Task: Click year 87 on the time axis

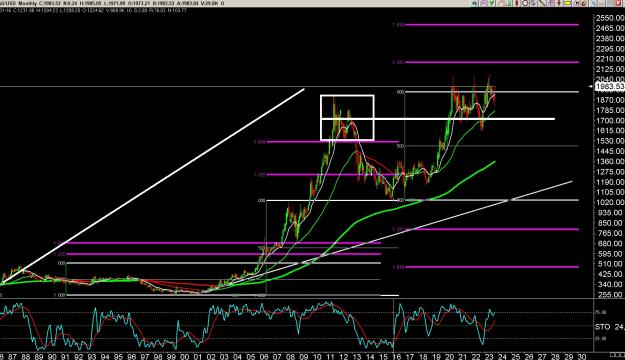Action: point(12,356)
